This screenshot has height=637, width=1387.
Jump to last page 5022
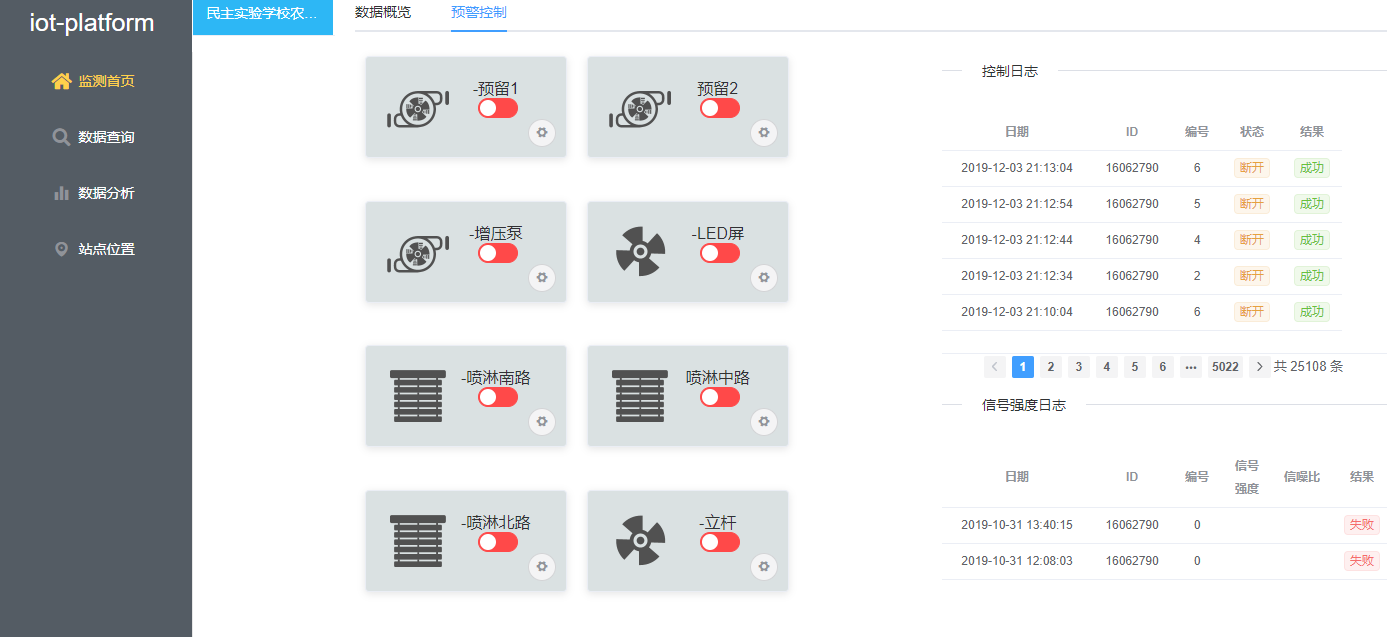click(x=1225, y=367)
